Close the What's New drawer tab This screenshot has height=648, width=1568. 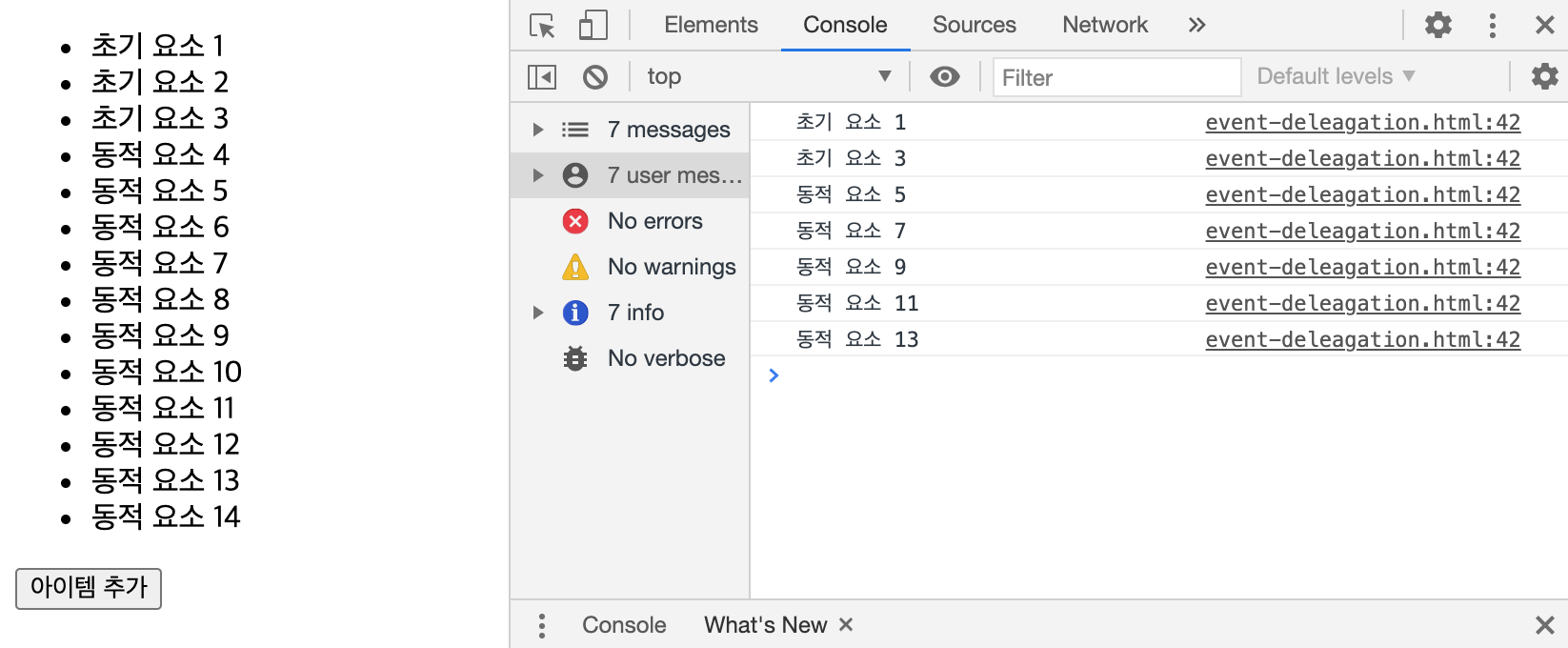click(x=846, y=625)
